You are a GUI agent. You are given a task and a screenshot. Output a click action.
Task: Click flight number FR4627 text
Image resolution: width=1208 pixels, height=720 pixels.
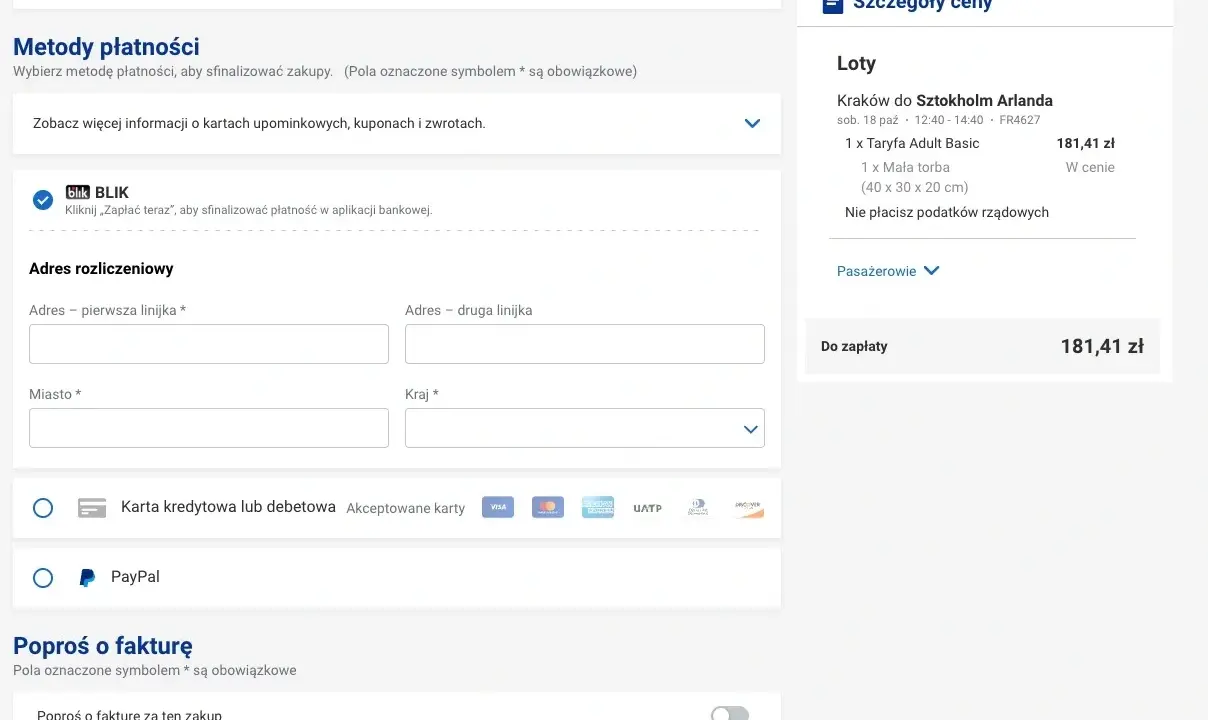[x=1020, y=120]
